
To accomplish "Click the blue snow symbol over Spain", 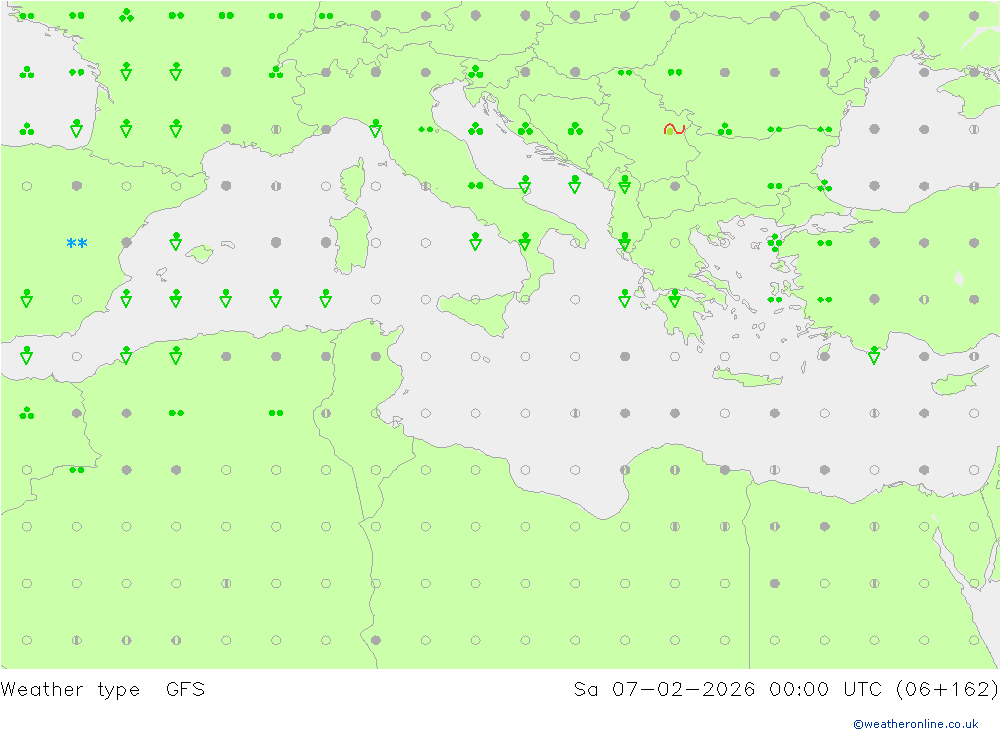I will coord(77,243).
